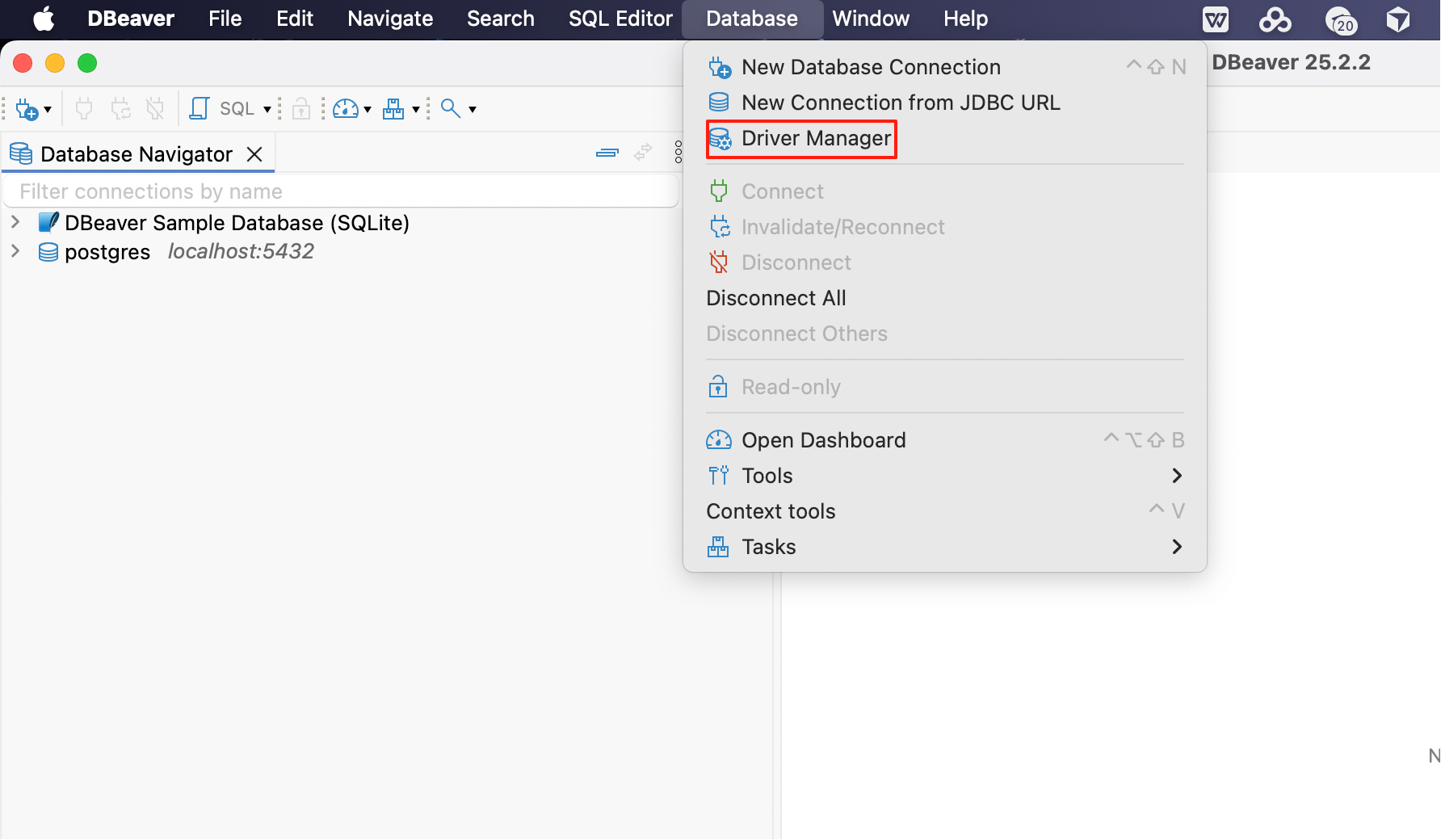Open the SQL toolbar dropdown arrow
The height and width of the screenshot is (840, 1441).
coord(267,109)
